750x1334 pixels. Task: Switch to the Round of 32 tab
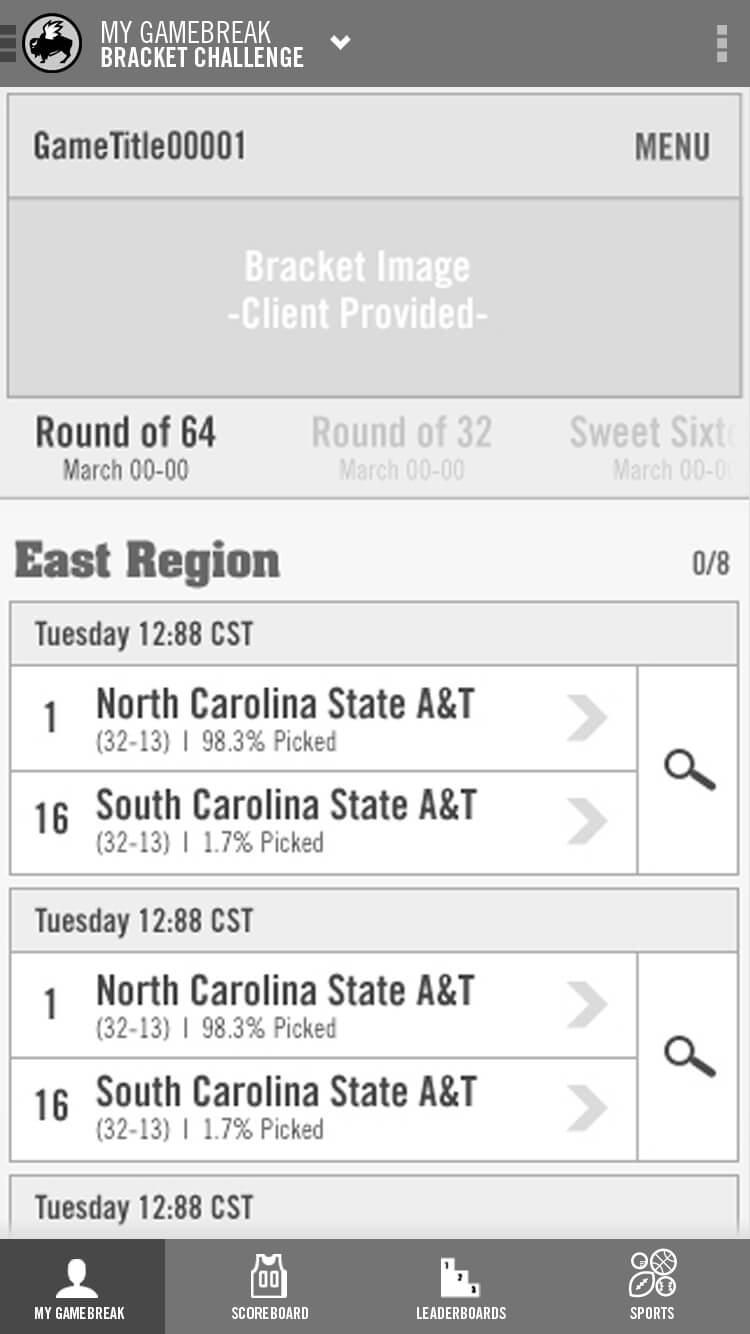[401, 447]
